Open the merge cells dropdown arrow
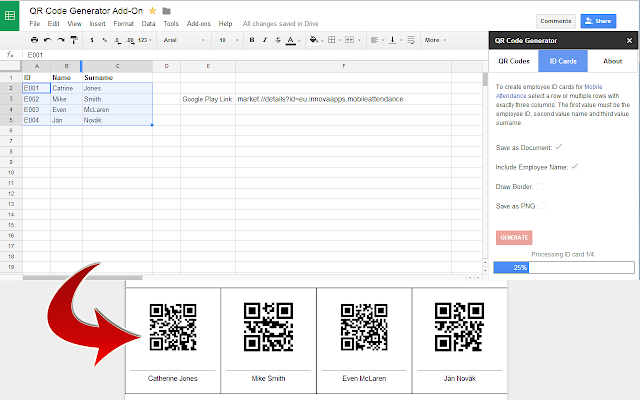The width and height of the screenshot is (640, 400). point(359,40)
